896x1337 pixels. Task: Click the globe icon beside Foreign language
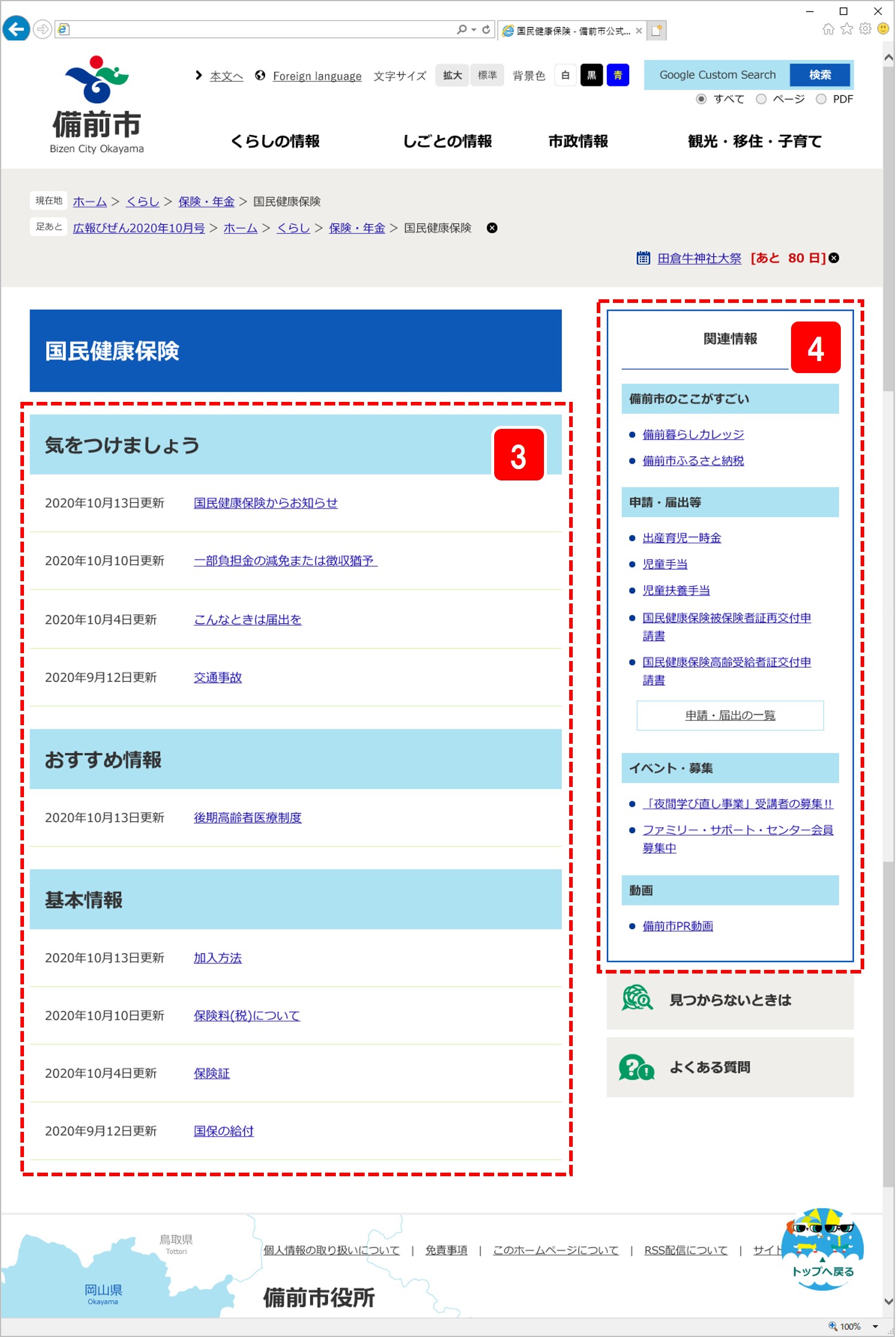tap(260, 75)
